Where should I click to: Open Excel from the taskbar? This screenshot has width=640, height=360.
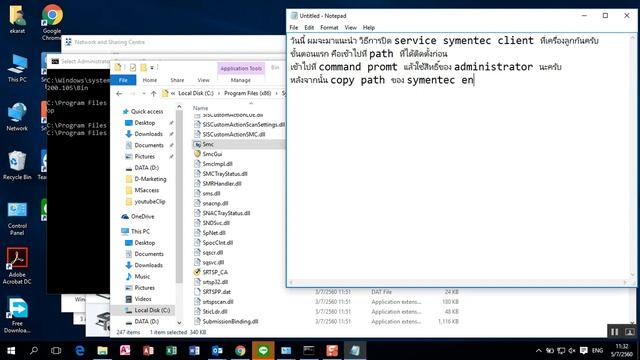coord(171,350)
